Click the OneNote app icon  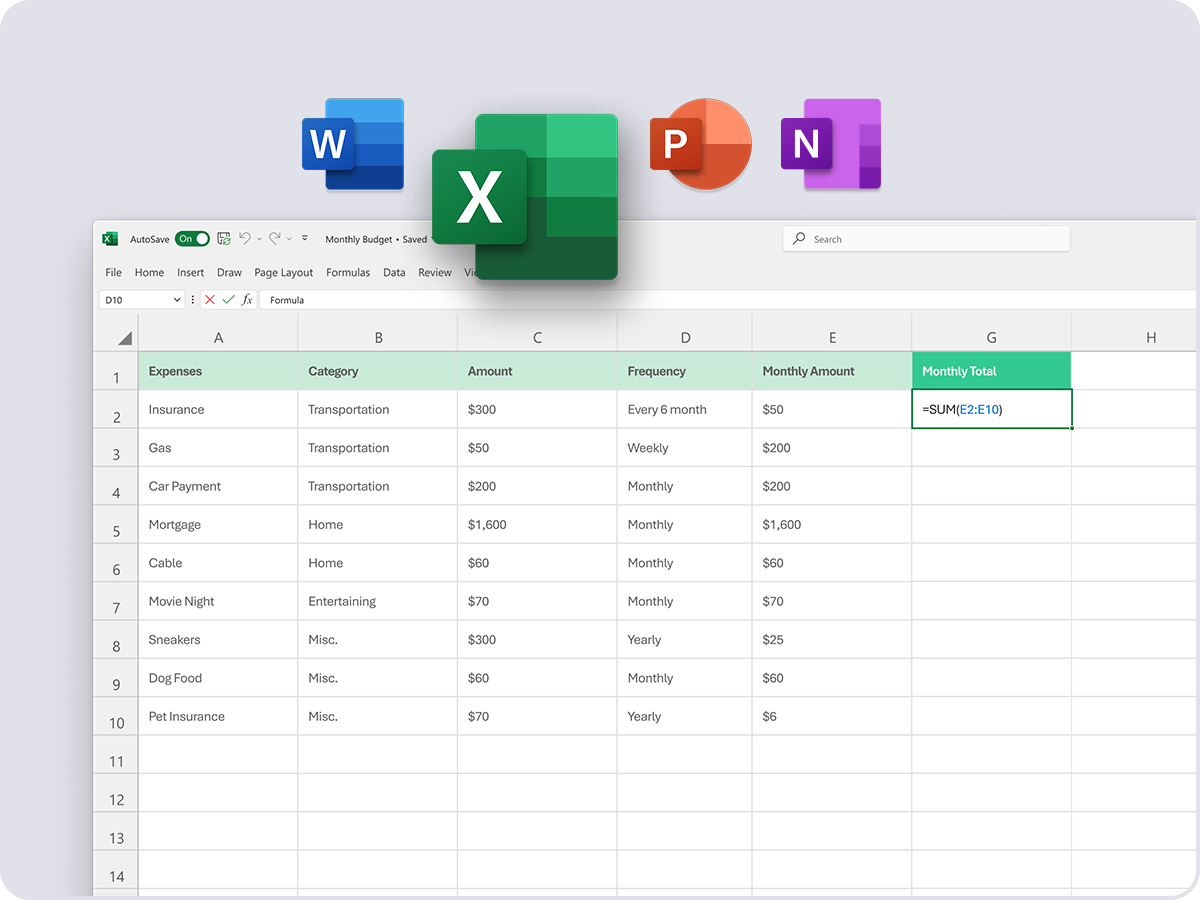830,144
